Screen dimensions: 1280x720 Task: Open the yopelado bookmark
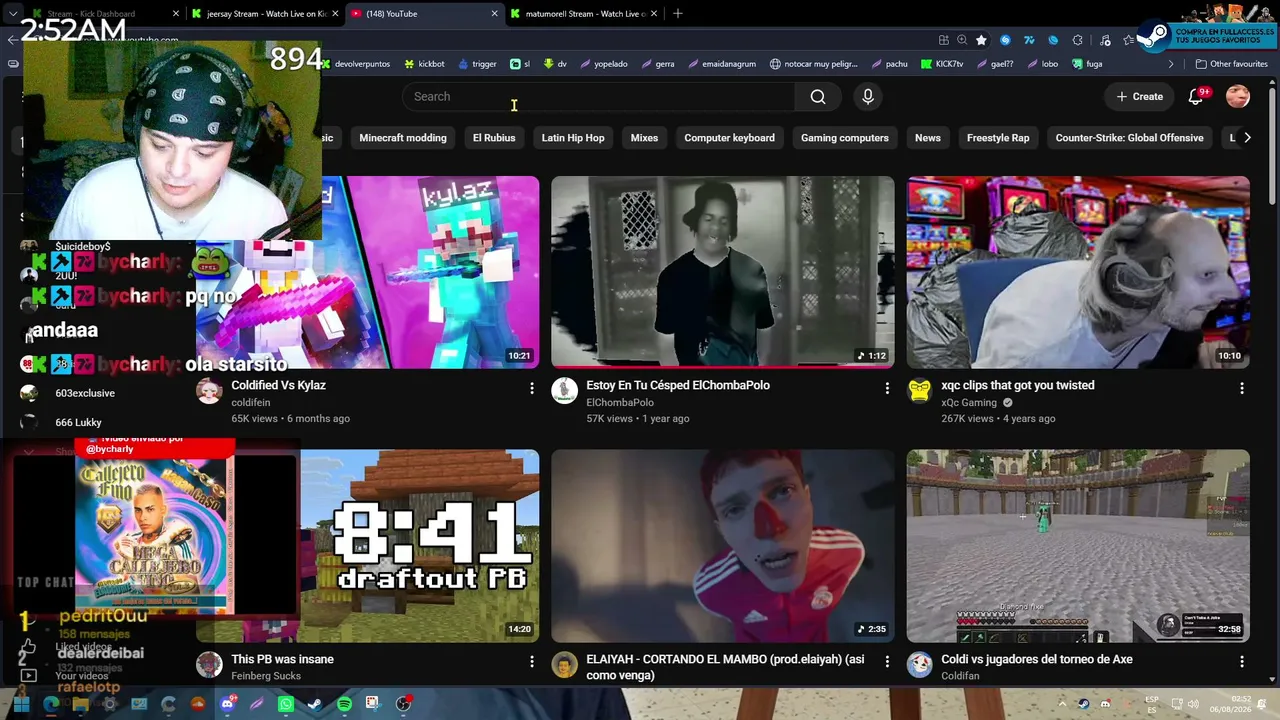point(602,64)
